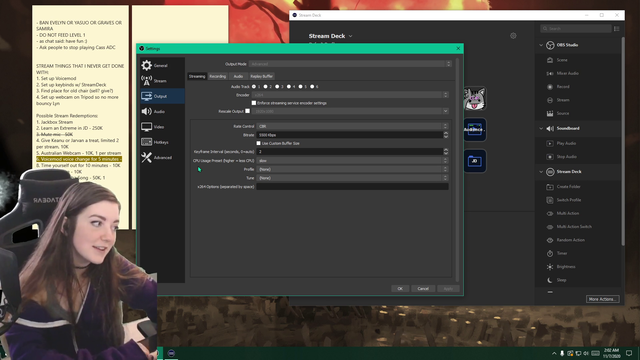Open Stream Deck device selector dropdown
The image size is (640, 360).
pos(331,36)
